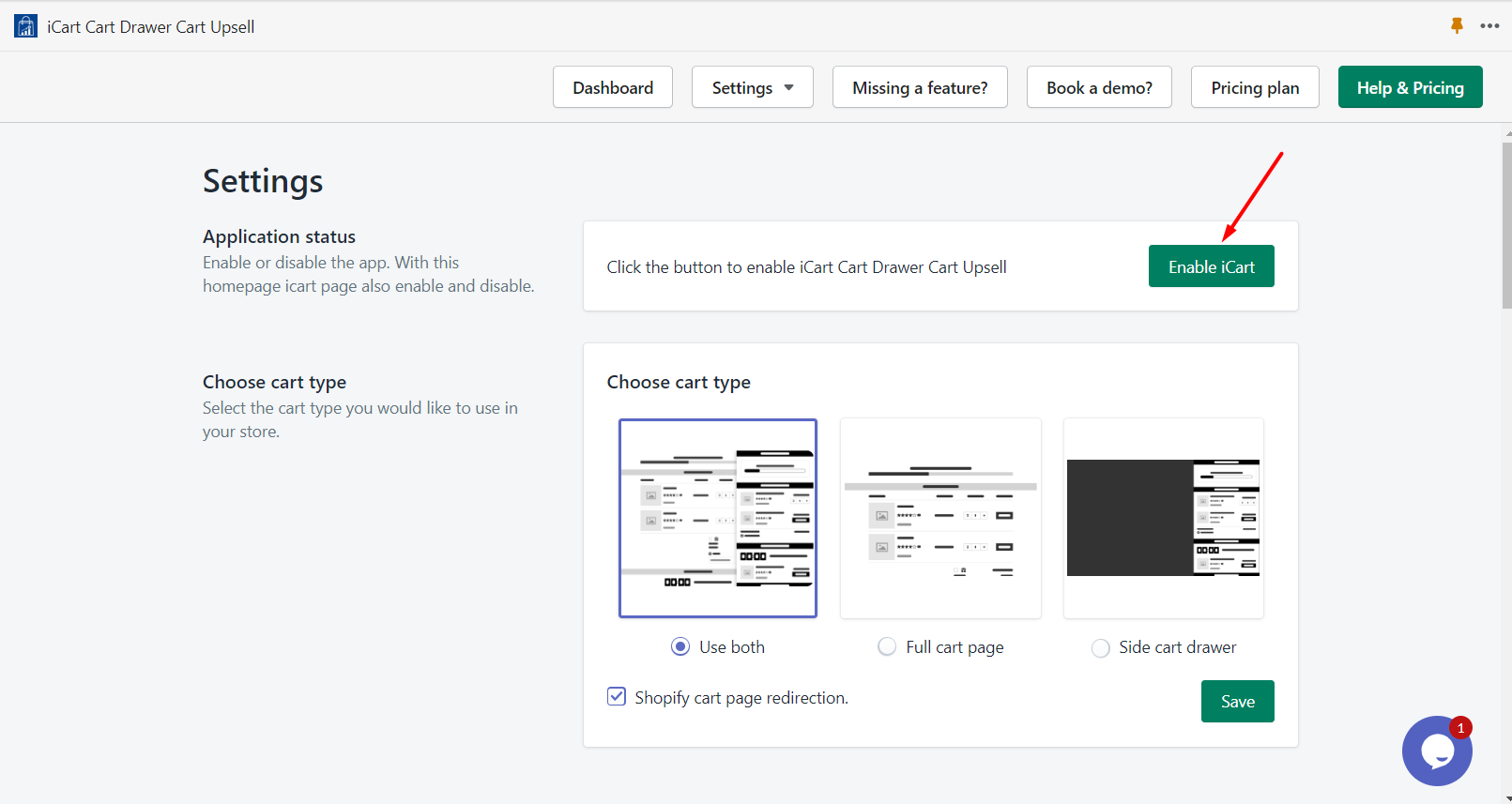Pick the Full cart page preview thumbnail

[x=940, y=518]
